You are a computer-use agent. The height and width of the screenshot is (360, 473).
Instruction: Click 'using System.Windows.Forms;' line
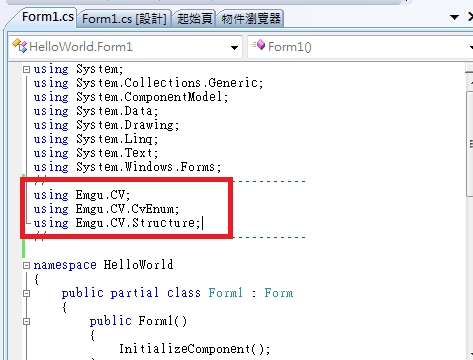[127, 167]
